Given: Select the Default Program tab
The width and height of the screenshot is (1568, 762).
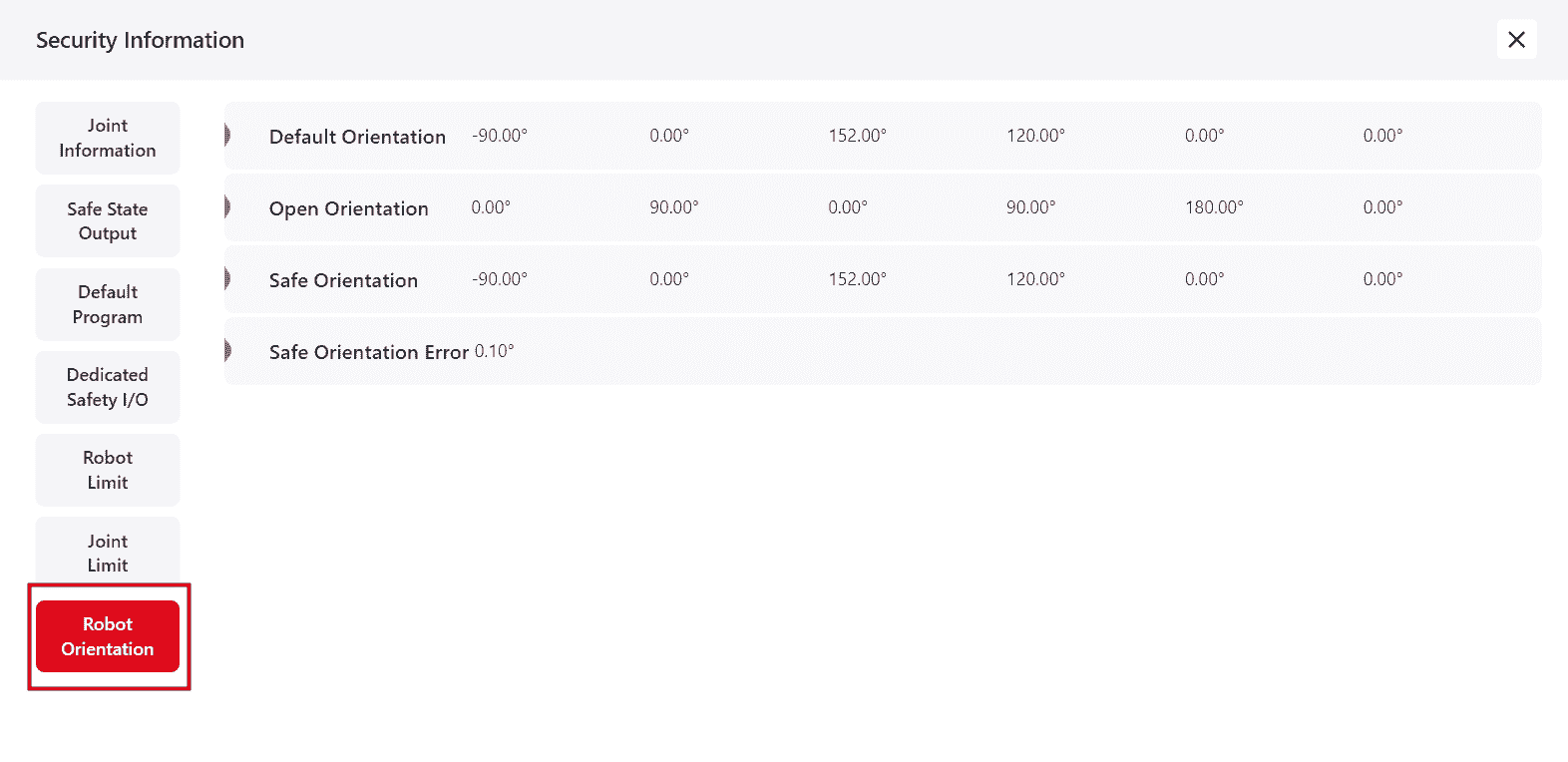Looking at the screenshot, I should [108, 304].
